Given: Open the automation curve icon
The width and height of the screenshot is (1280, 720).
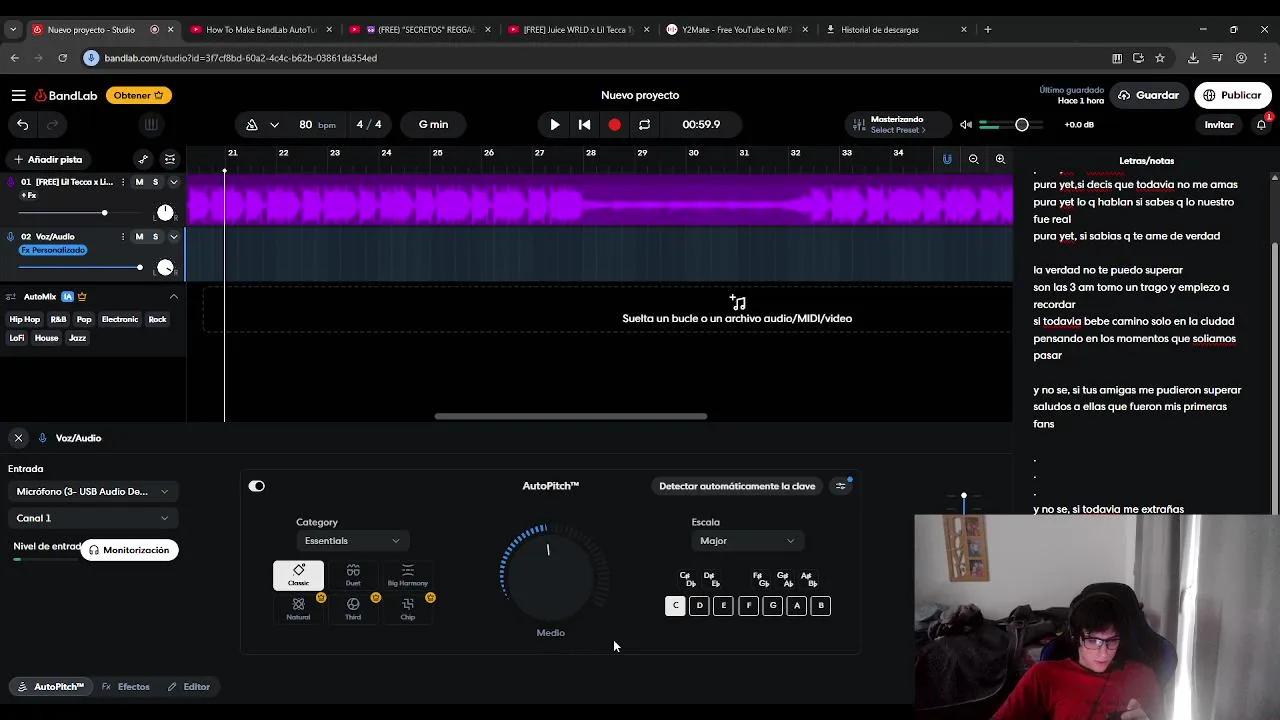Looking at the screenshot, I should (143, 159).
